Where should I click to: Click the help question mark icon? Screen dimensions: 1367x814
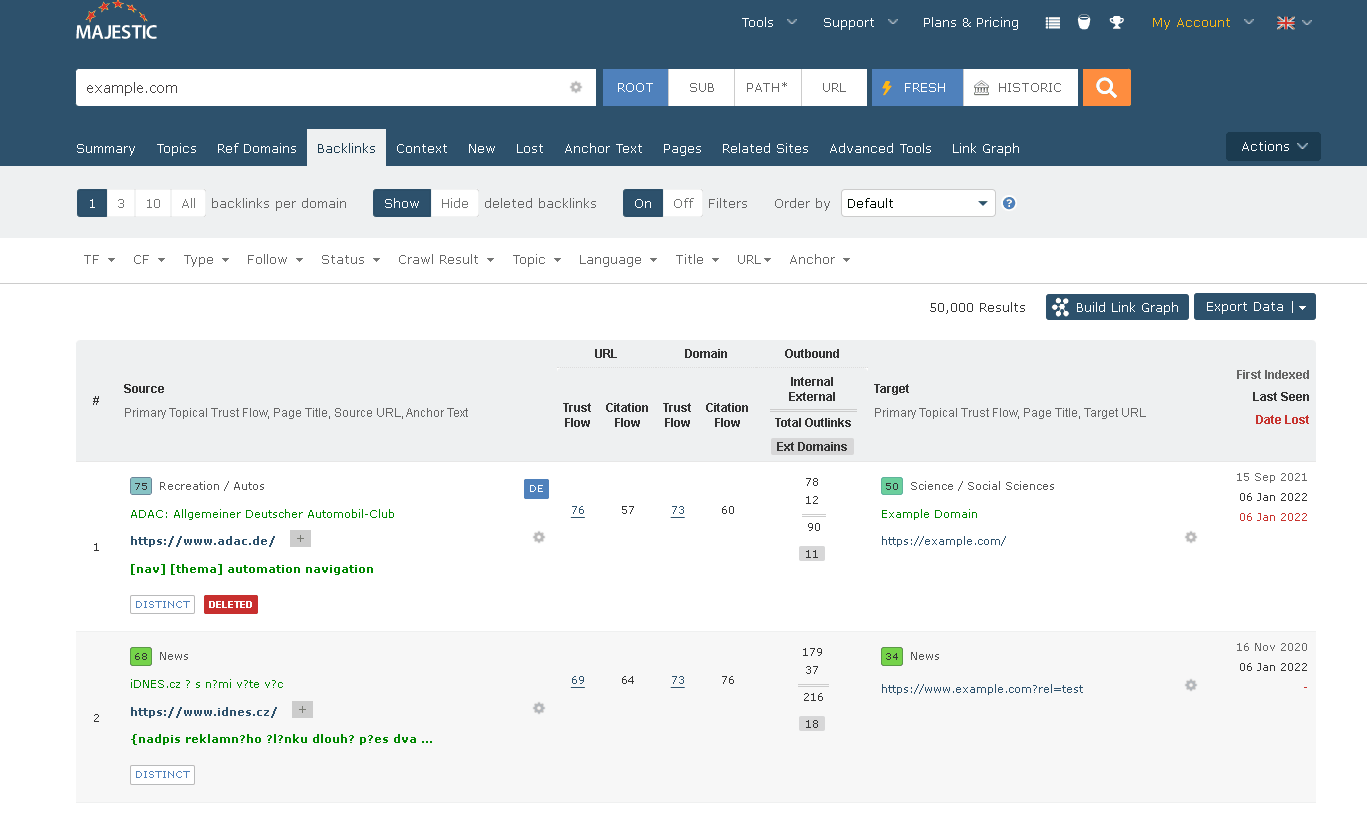tap(1009, 203)
